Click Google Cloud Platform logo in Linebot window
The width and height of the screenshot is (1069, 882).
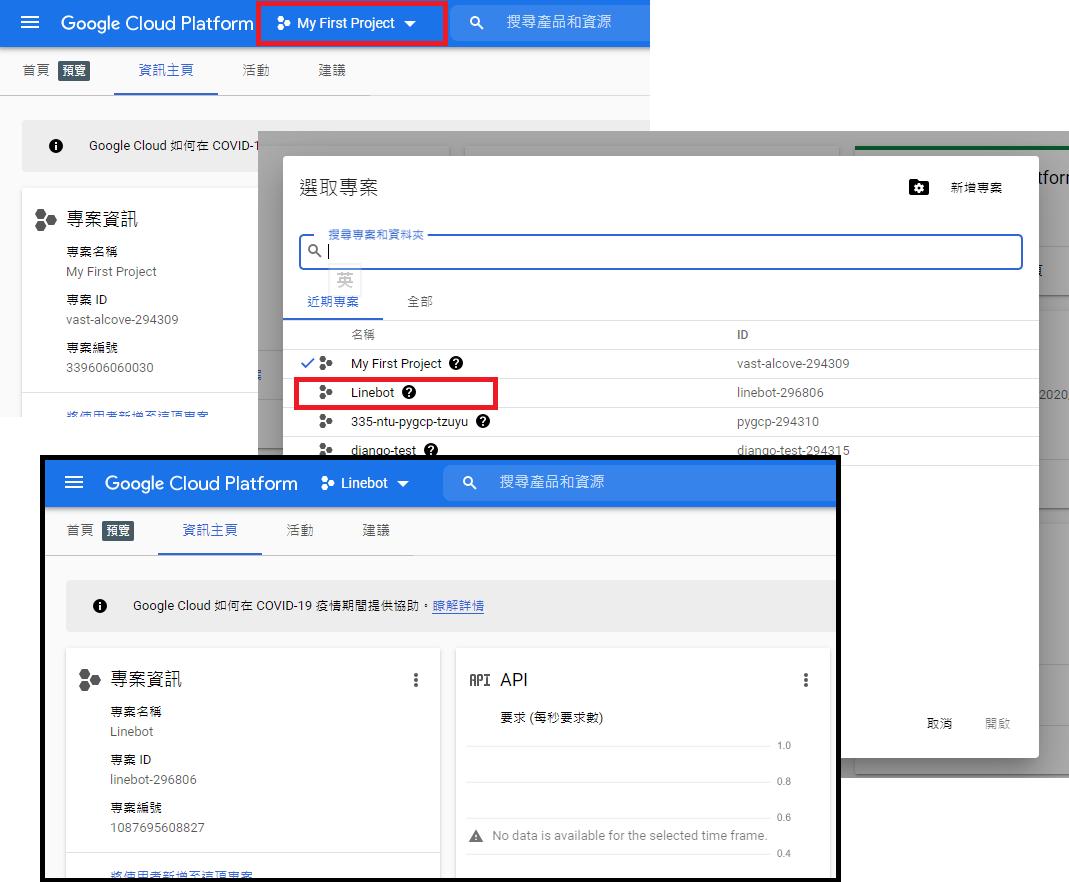click(201, 483)
